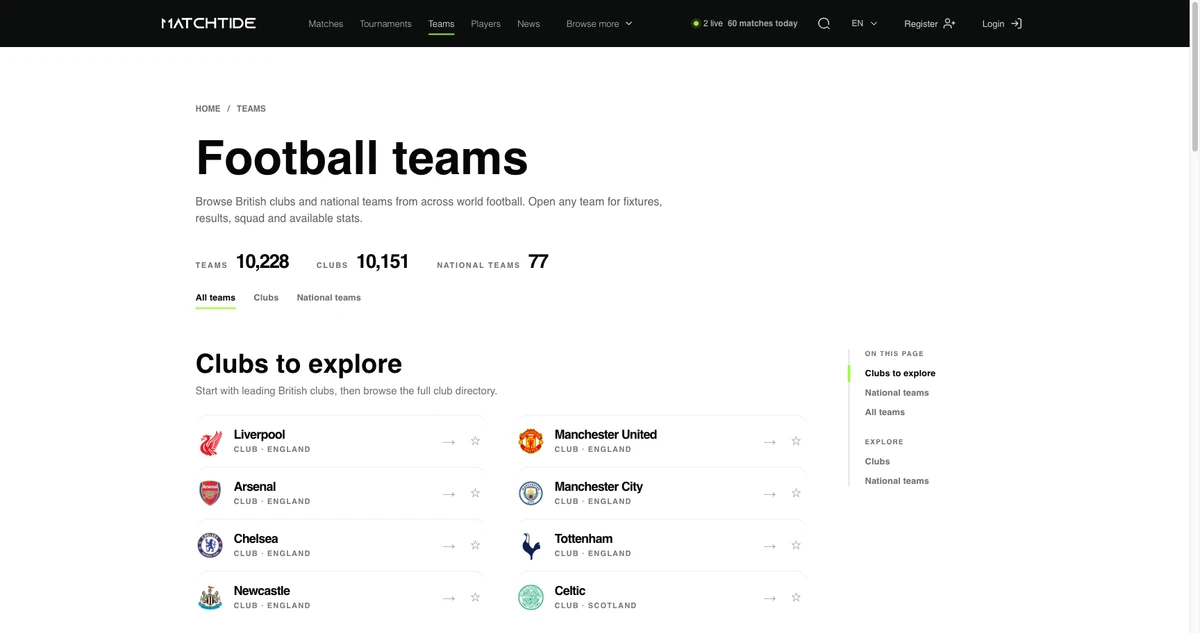Image resolution: width=1200 pixels, height=633 pixels.
Task: Open the search magnifier icon
Action: click(x=824, y=23)
